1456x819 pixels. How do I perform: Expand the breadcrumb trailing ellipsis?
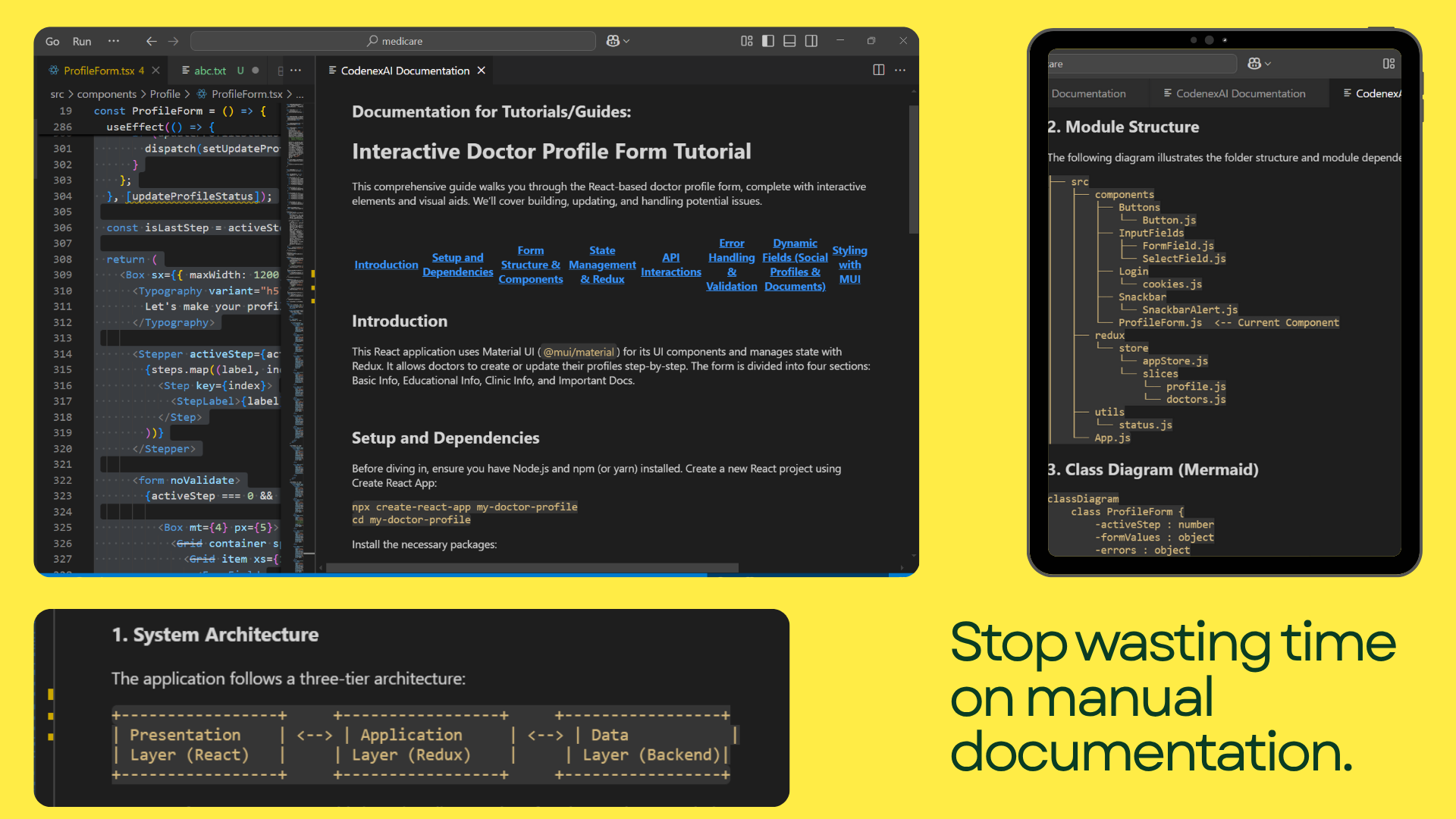300,94
